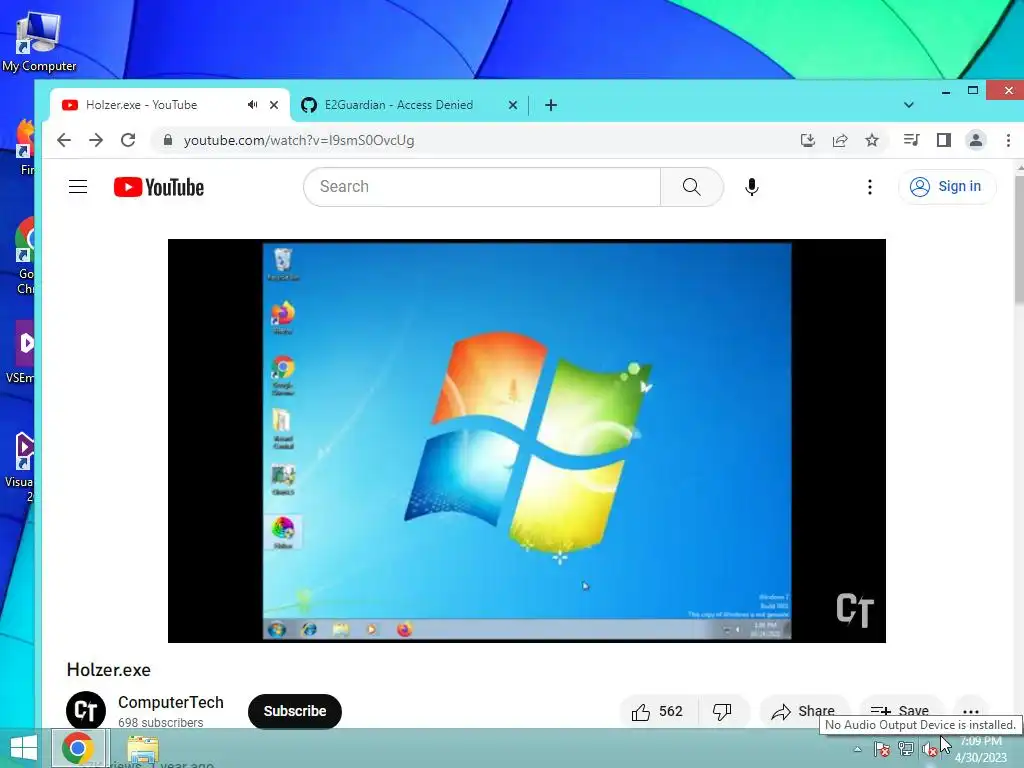Open the padlock site info icon
This screenshot has height=768, width=1024.
[168, 140]
